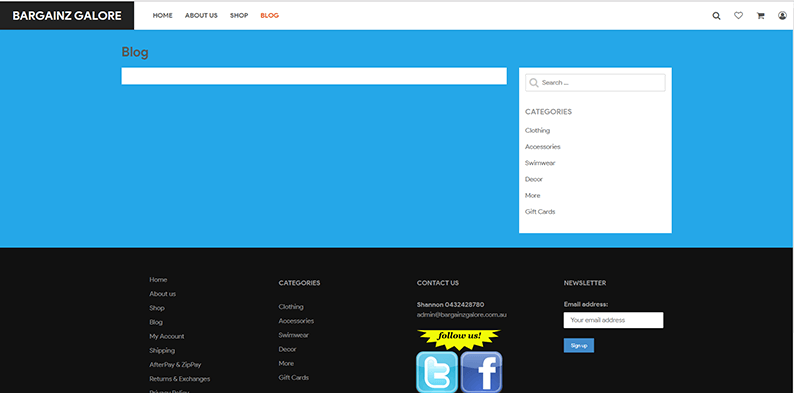Open the About Us menu item
Screen dimensions: 794x393
[x=201, y=16]
